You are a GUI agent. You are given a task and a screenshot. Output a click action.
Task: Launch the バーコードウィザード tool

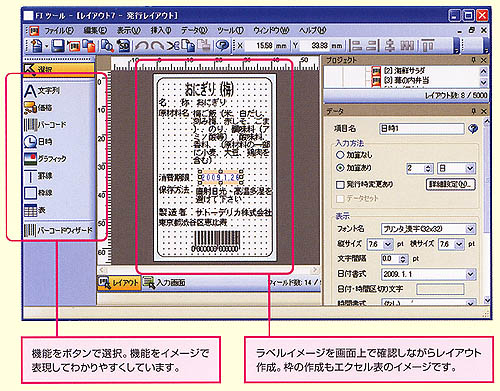(58, 230)
